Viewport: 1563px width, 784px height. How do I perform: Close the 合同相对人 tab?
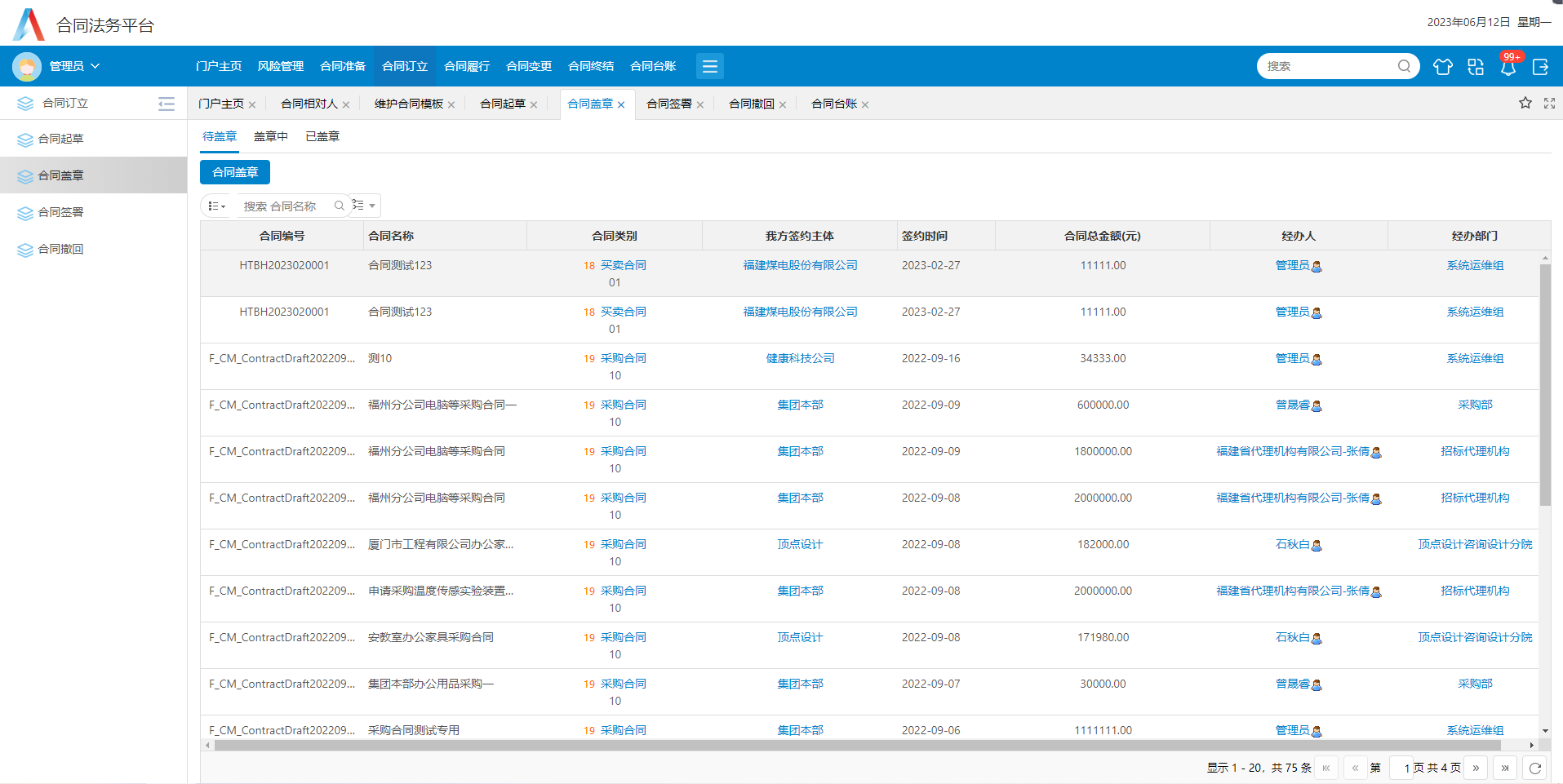point(346,104)
